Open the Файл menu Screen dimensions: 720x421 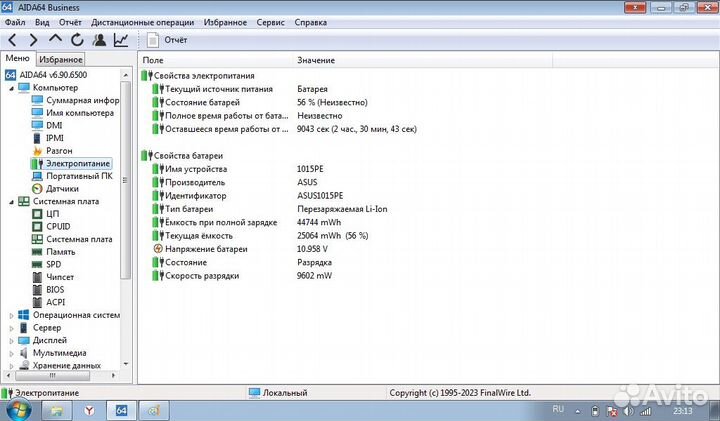(15, 22)
